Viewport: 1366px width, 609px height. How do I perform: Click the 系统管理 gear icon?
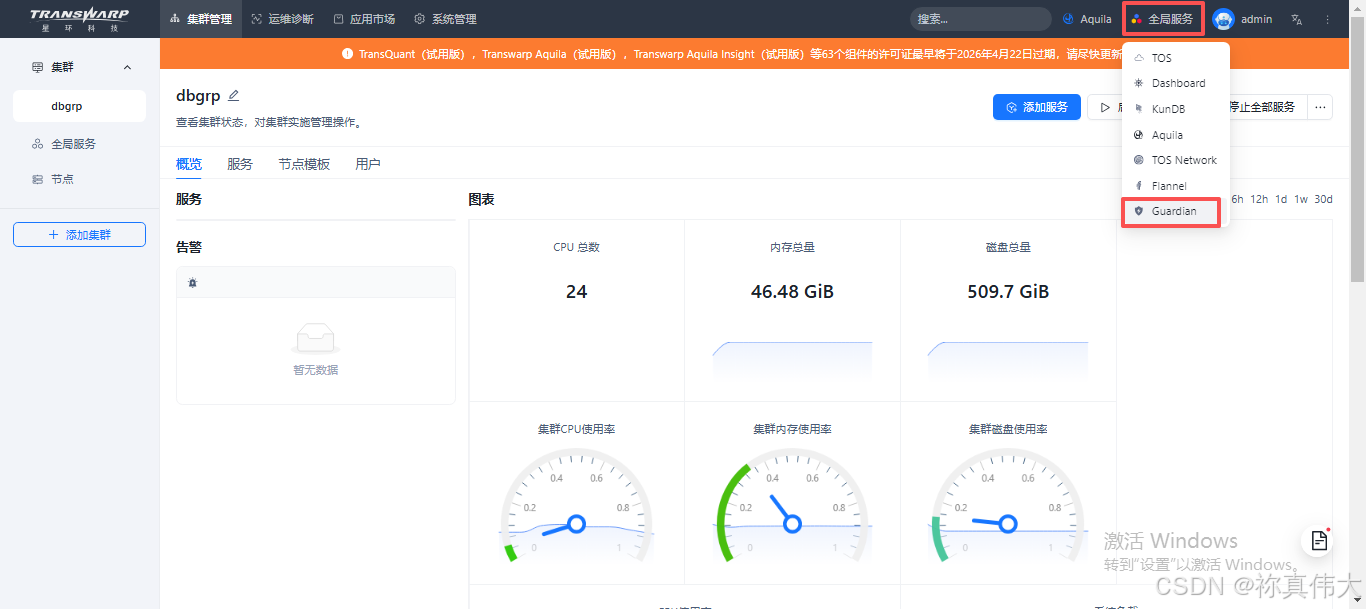(420, 19)
